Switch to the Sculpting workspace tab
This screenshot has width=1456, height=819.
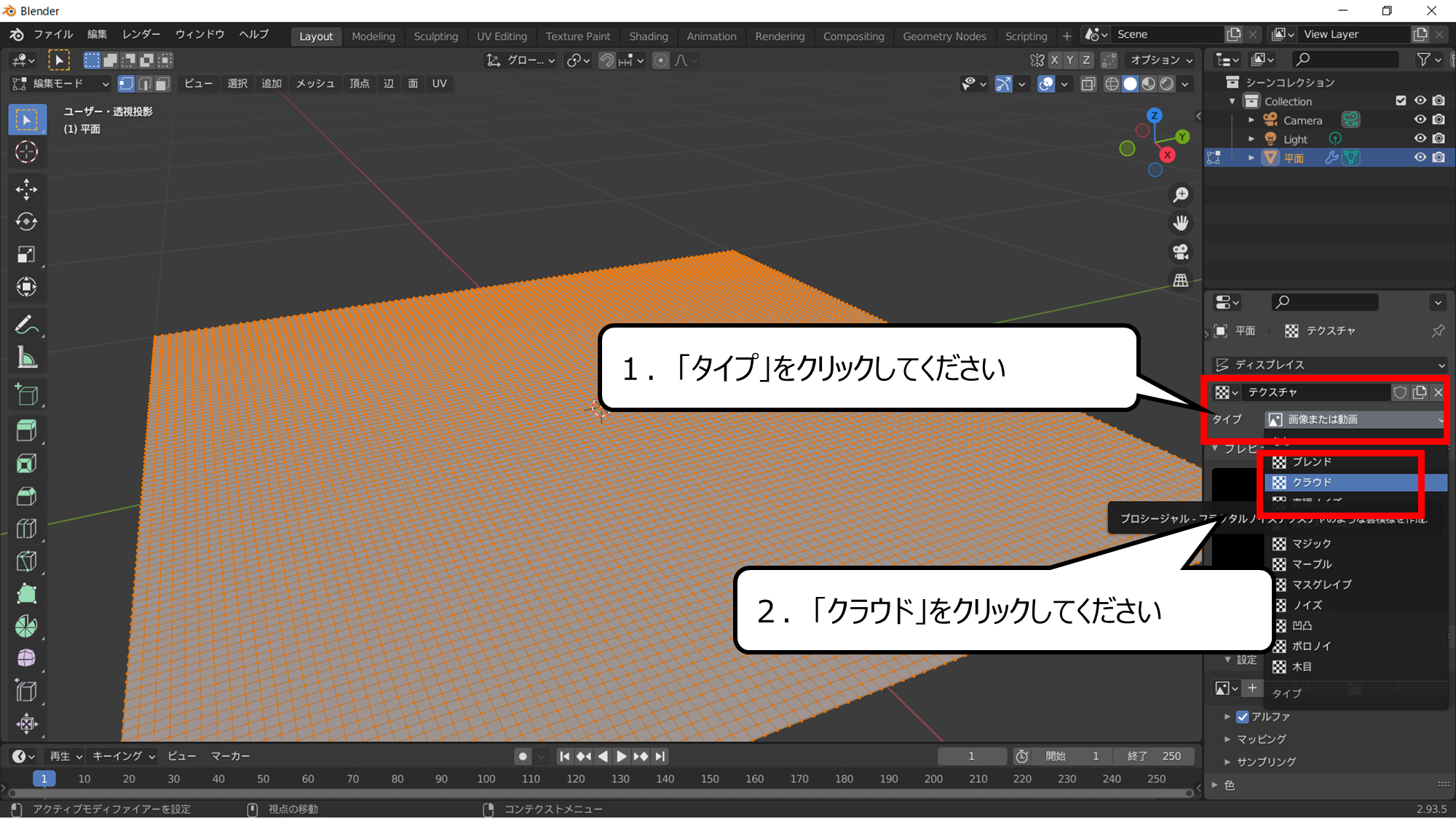[x=436, y=36]
